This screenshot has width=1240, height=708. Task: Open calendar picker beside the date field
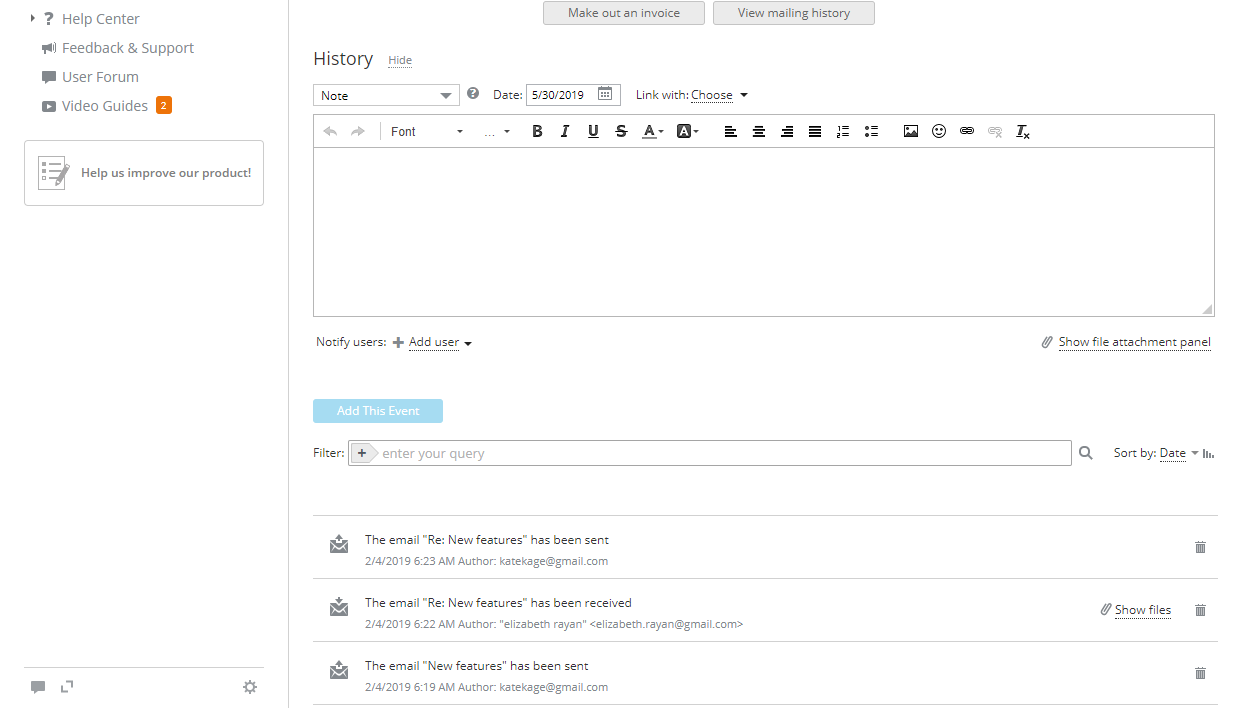coord(605,94)
